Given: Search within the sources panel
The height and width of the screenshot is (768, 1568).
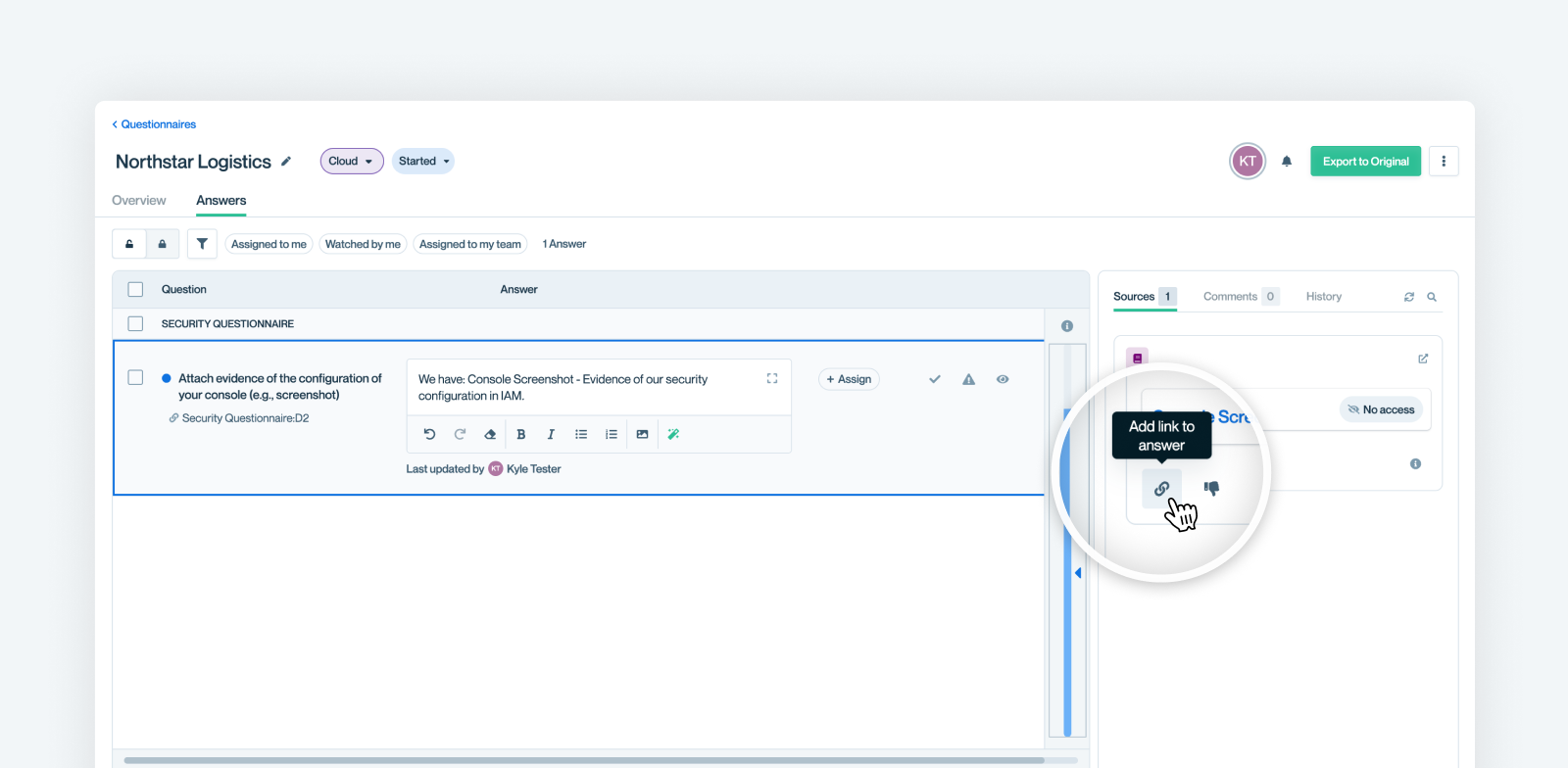Looking at the screenshot, I should pos(1432,297).
